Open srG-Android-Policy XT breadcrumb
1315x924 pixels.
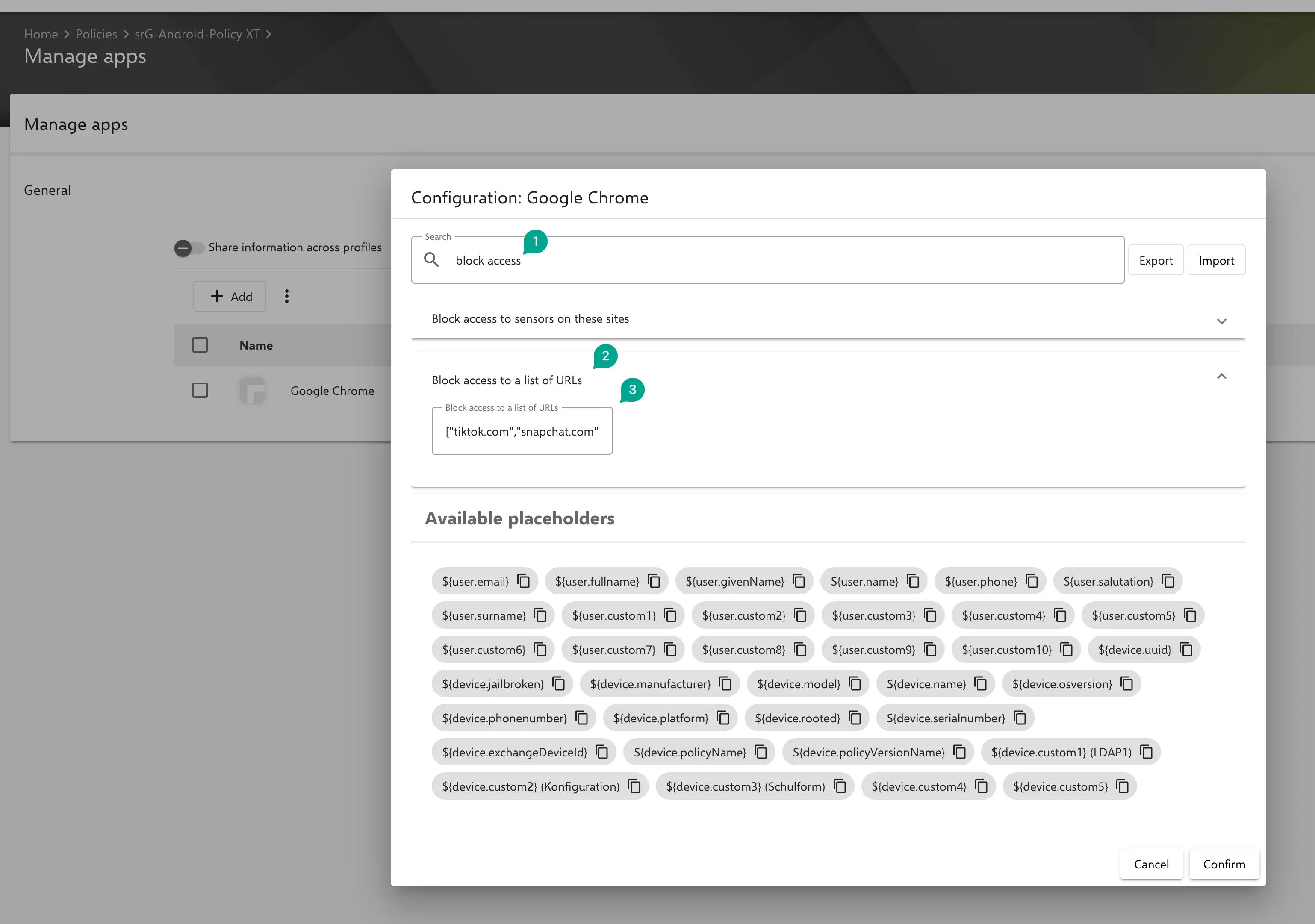[x=197, y=34]
